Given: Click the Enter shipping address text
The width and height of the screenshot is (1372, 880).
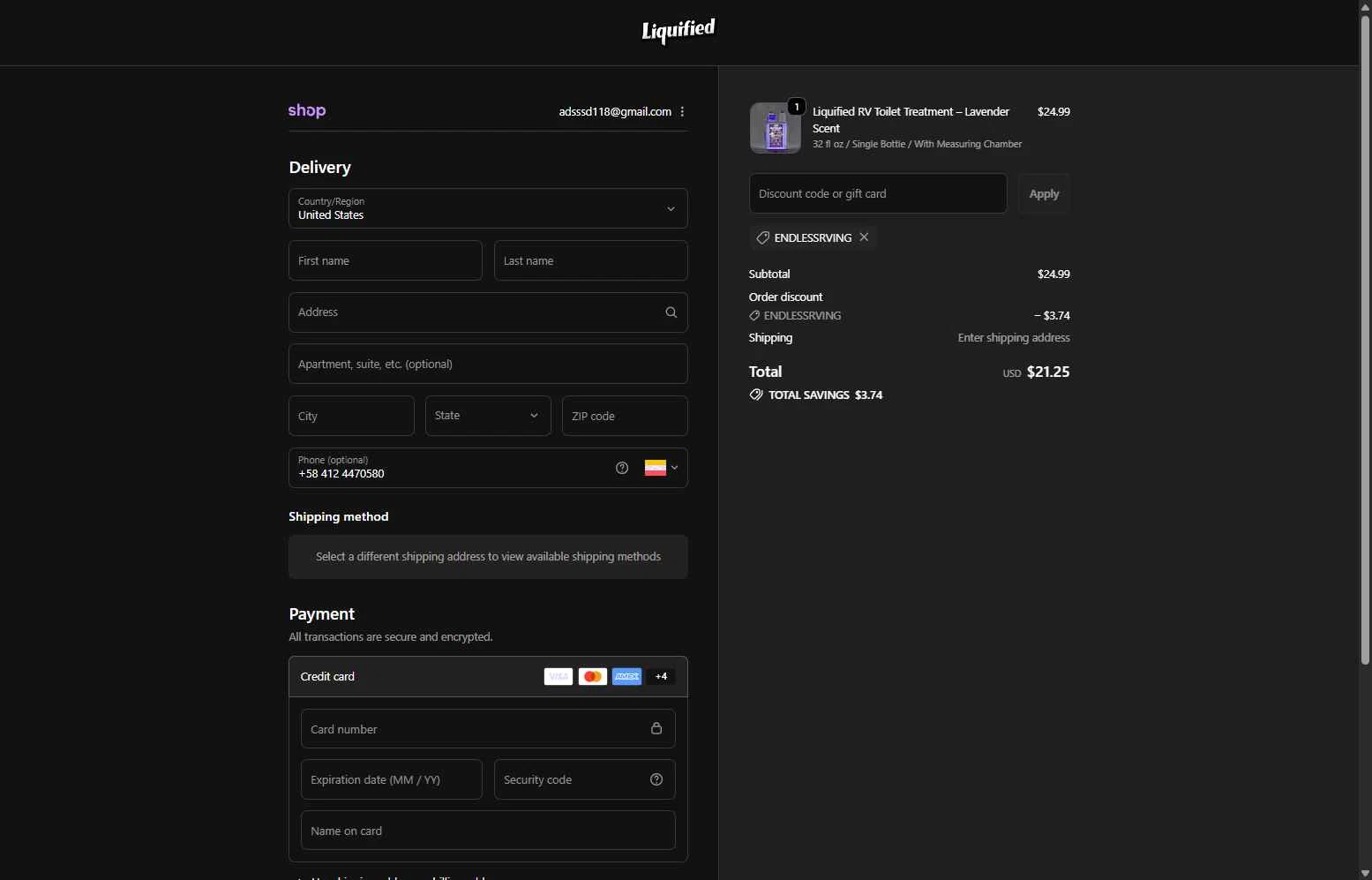Looking at the screenshot, I should (1014, 338).
